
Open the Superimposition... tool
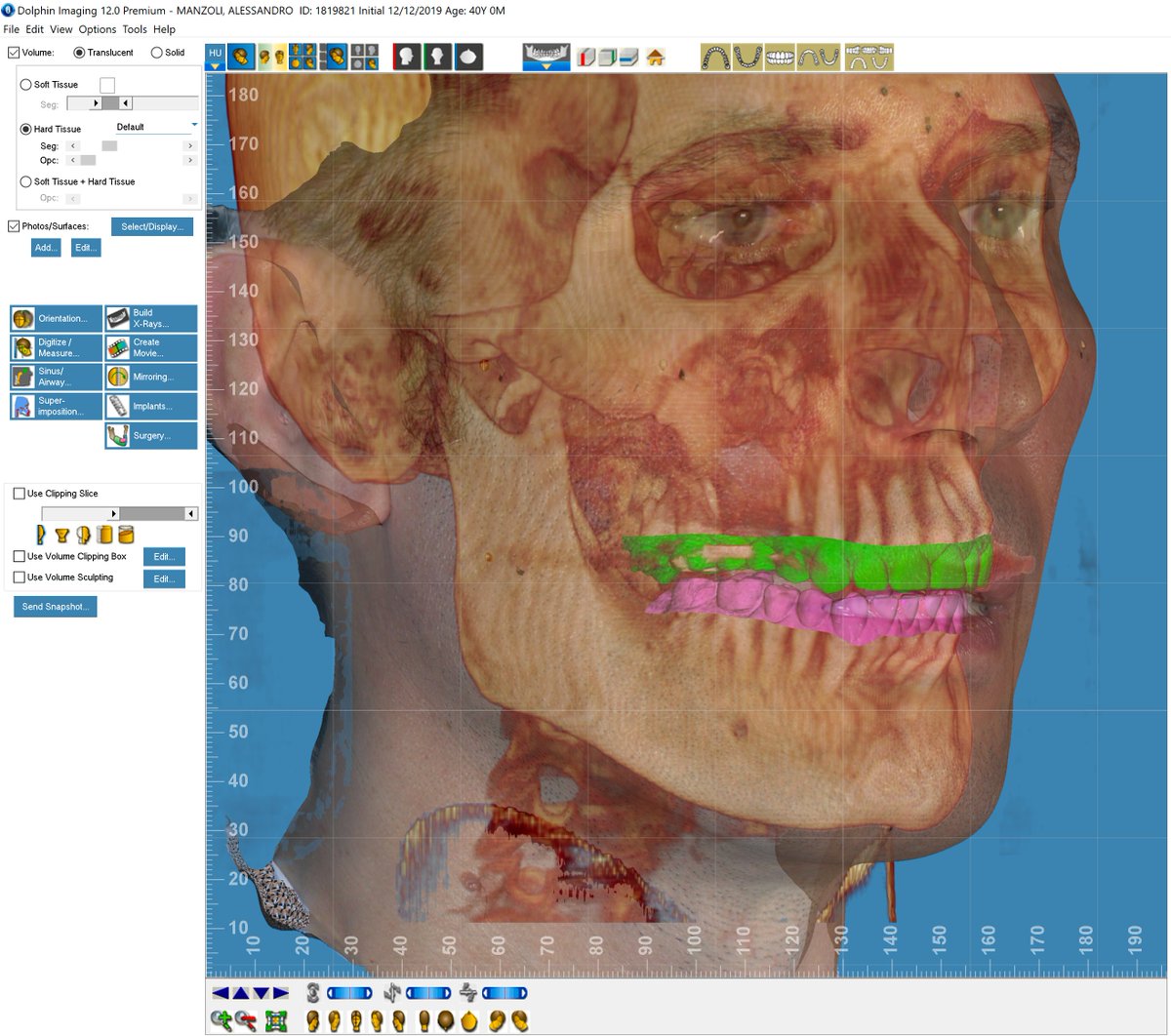coord(56,406)
